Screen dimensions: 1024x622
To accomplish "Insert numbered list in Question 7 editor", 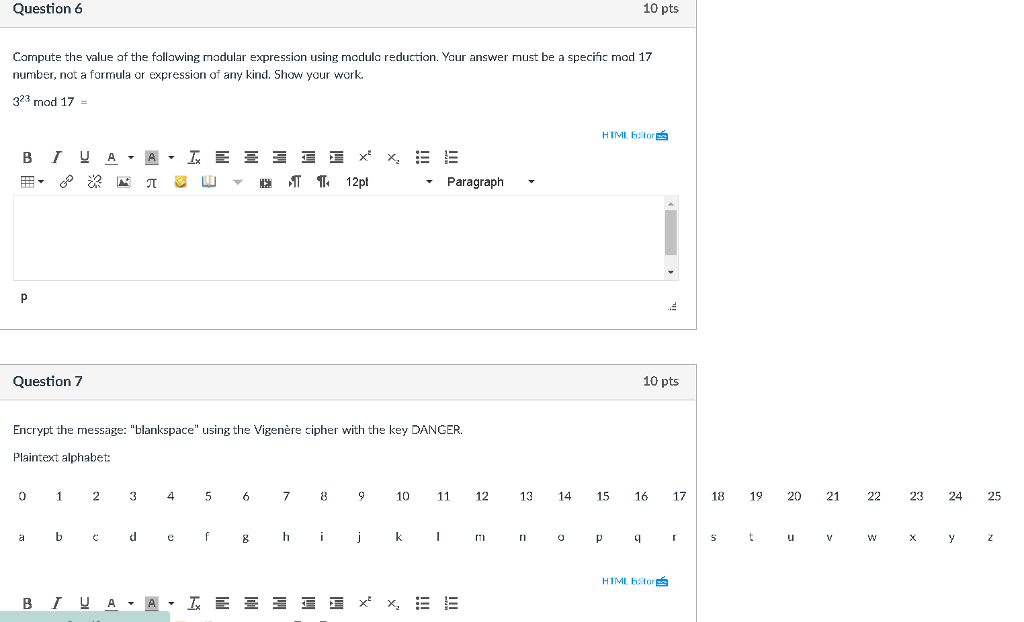I will pyautogui.click(x=451, y=604).
